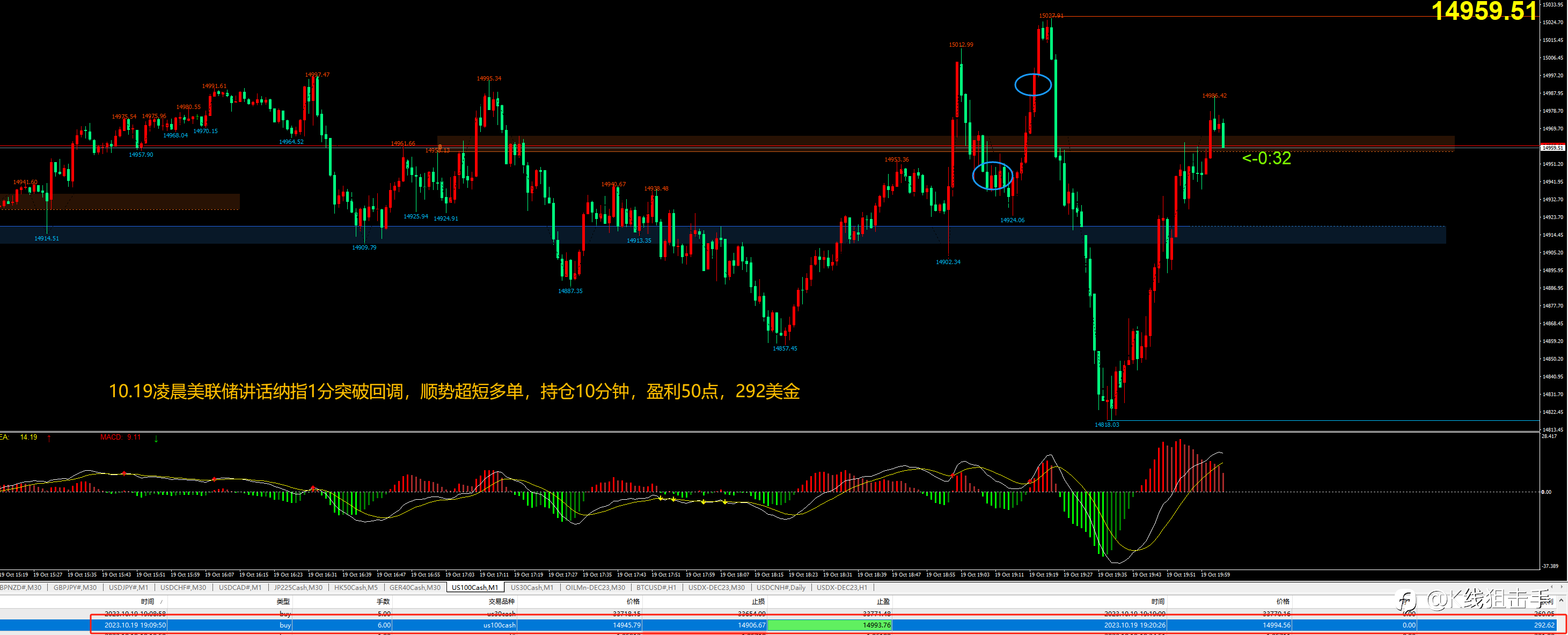1568x635 pixels.
Task: Select the us100cash buy trade row
Action: coord(499,625)
